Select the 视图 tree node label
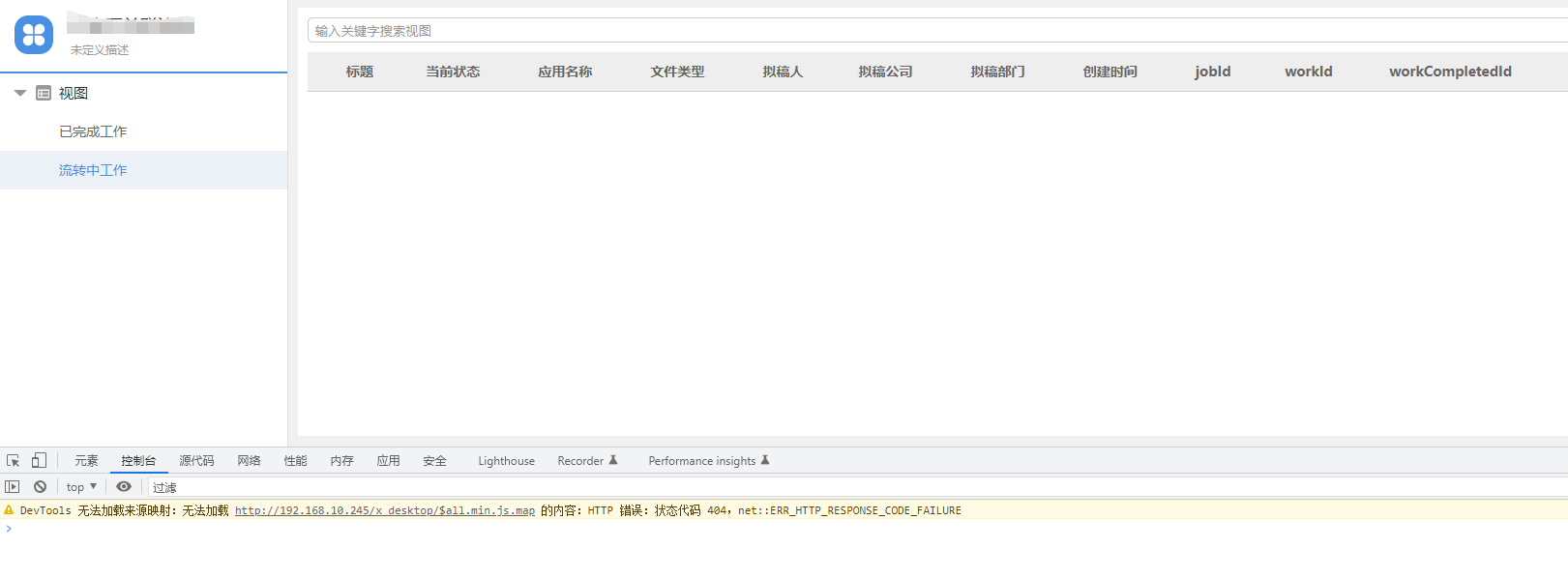Screen dimensions: 1568x578 [x=74, y=93]
